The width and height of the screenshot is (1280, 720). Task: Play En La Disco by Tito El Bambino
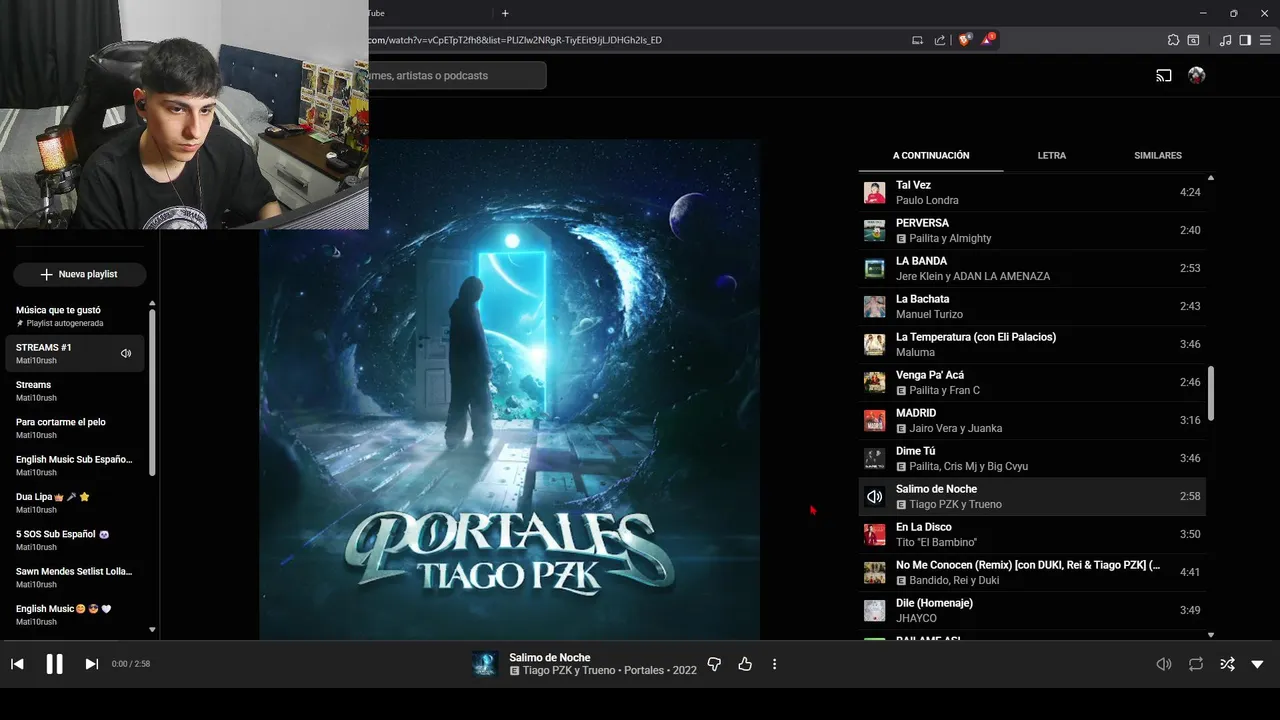(1032, 534)
